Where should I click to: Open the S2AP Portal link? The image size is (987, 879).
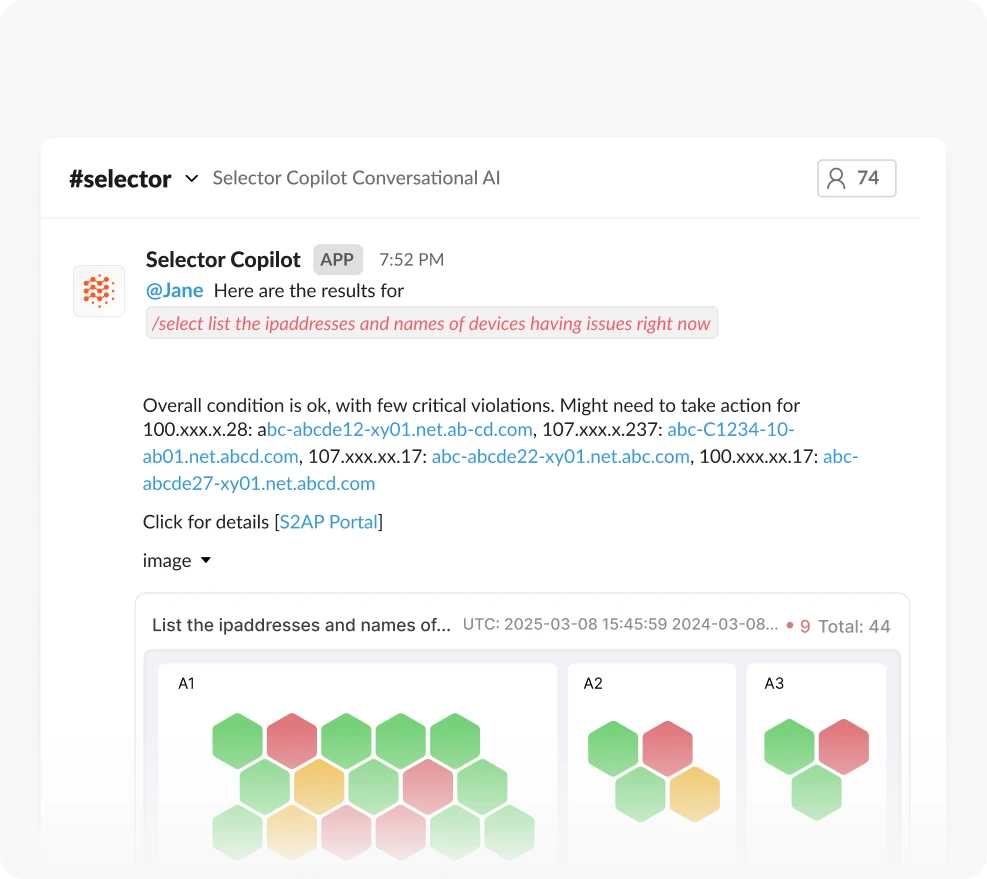(x=328, y=521)
